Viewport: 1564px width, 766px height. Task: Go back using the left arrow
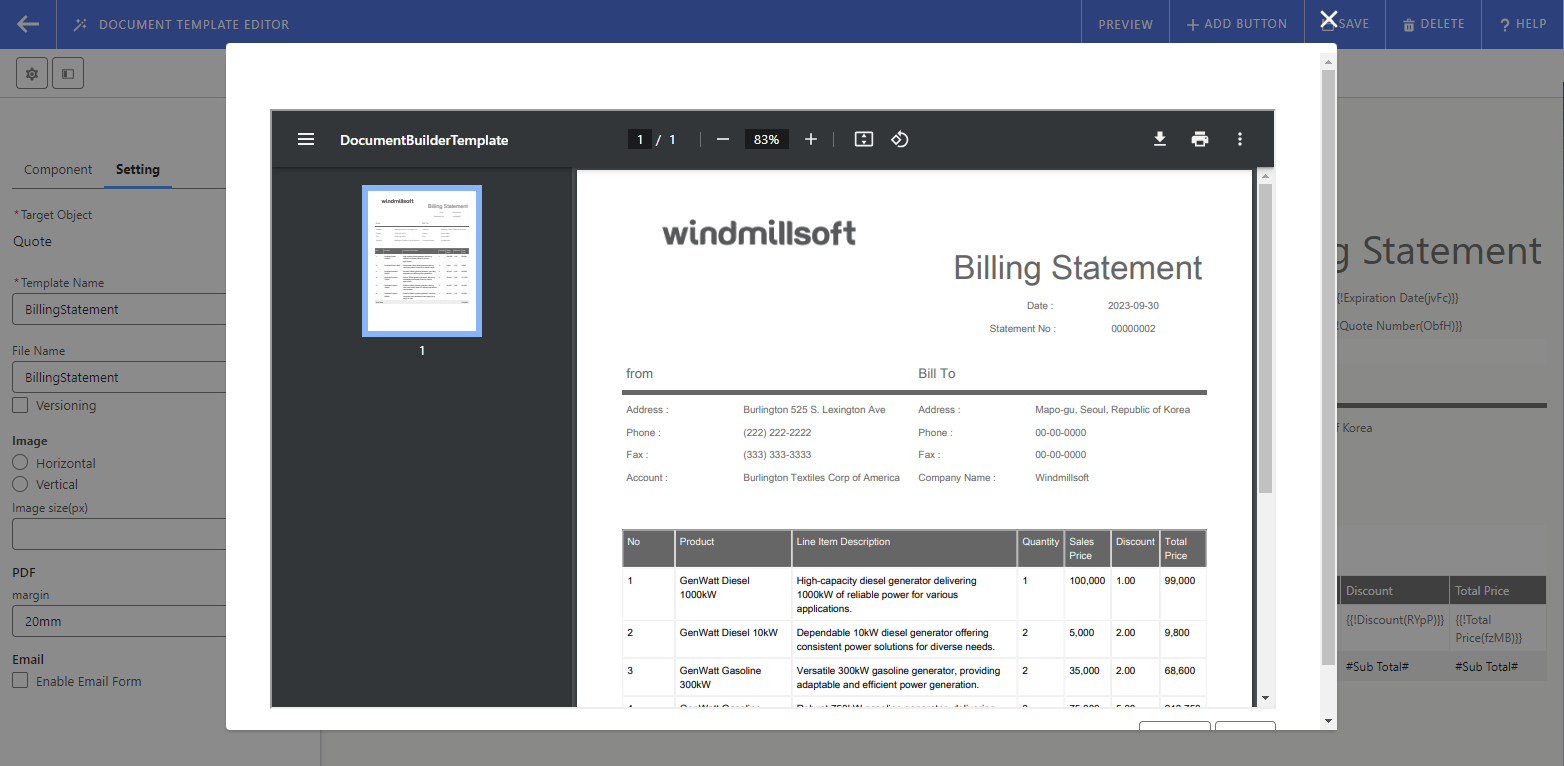click(28, 24)
